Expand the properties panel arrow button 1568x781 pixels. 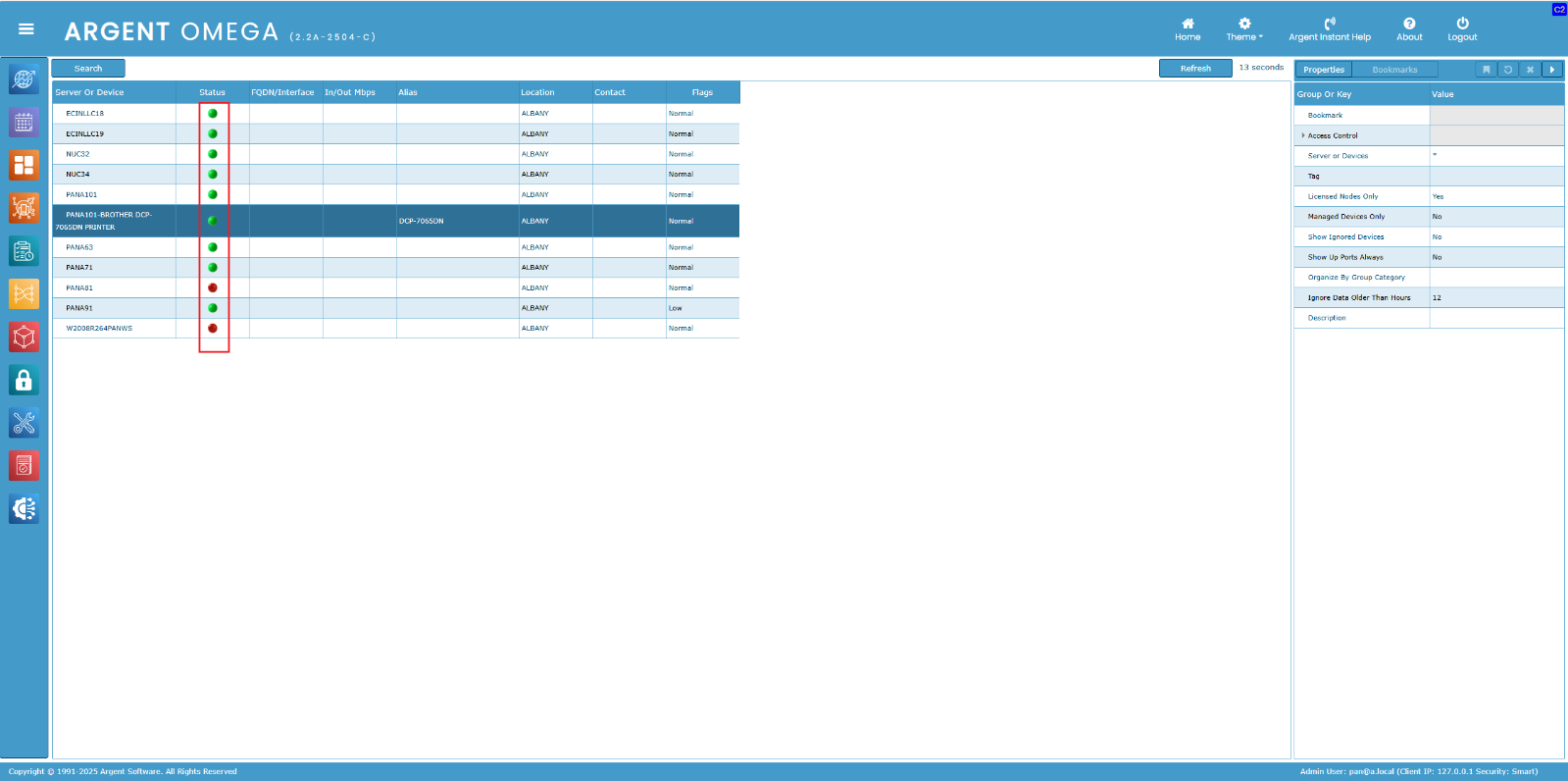[1551, 70]
